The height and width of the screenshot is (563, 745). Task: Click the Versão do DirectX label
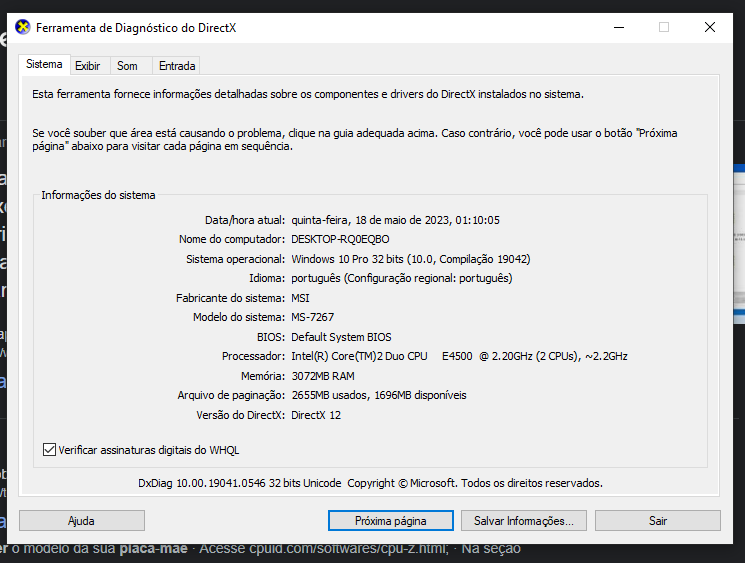pyautogui.click(x=240, y=415)
